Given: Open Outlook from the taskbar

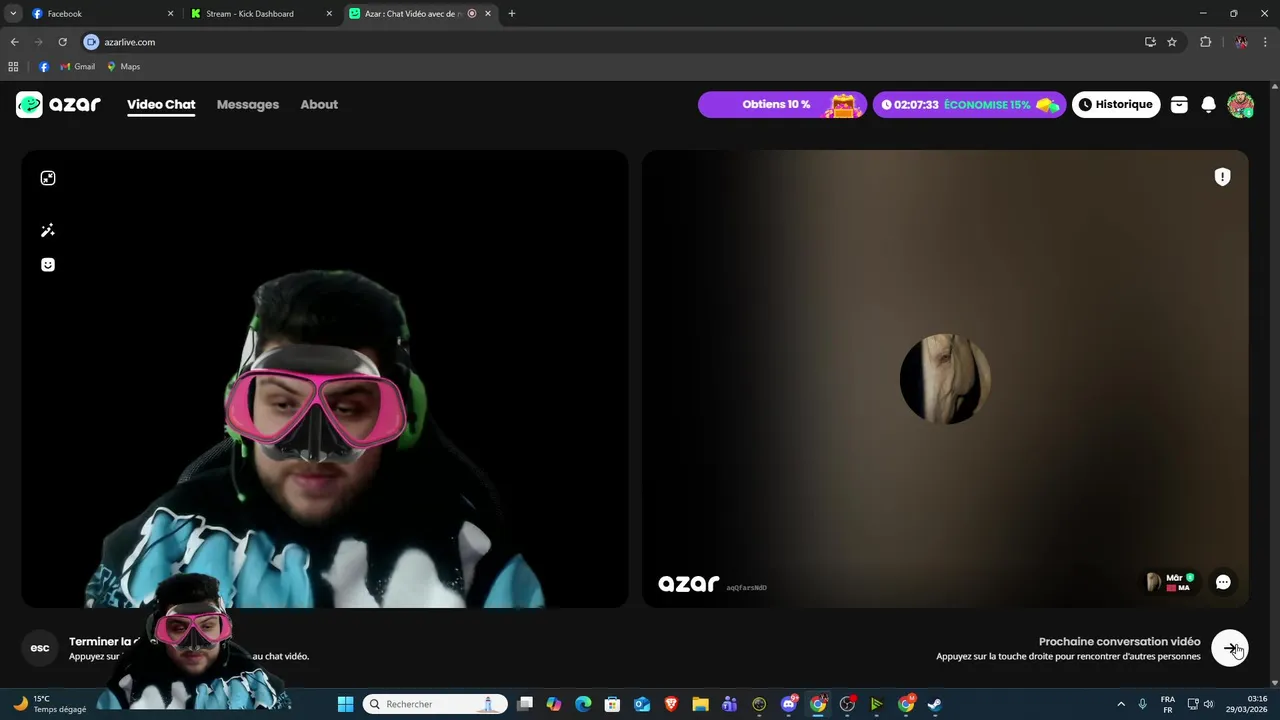Looking at the screenshot, I should point(642,704).
